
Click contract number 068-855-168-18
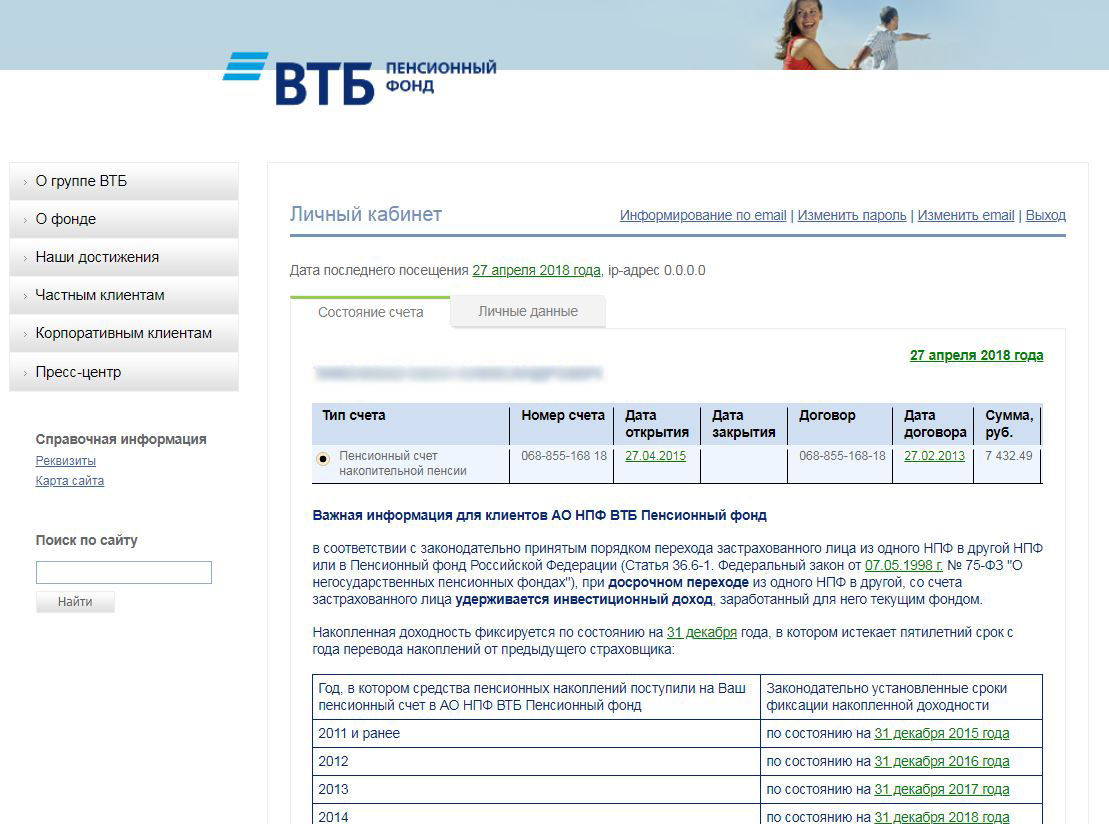coord(842,455)
